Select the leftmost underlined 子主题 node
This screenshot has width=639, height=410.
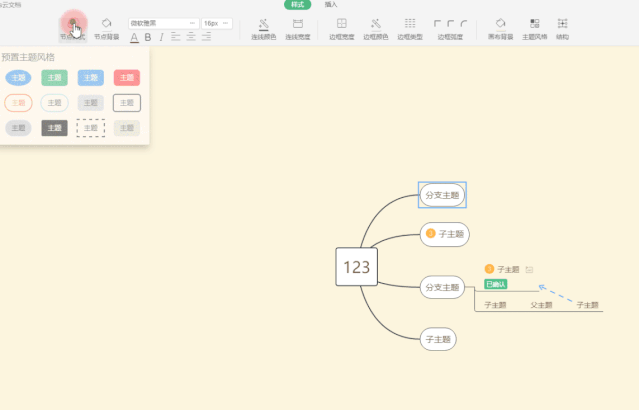(495, 305)
